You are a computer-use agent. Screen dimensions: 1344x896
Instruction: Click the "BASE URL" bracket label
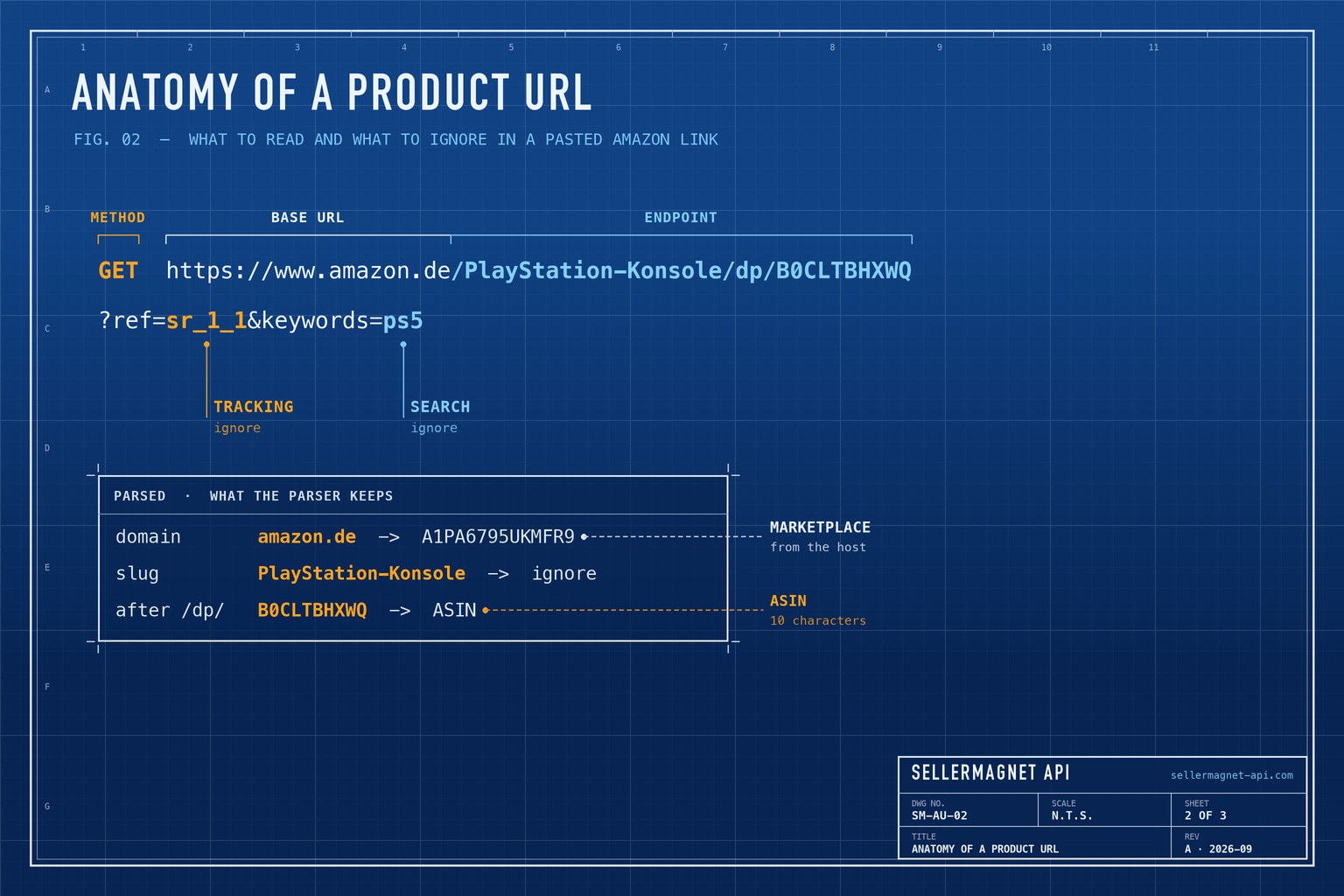(307, 217)
